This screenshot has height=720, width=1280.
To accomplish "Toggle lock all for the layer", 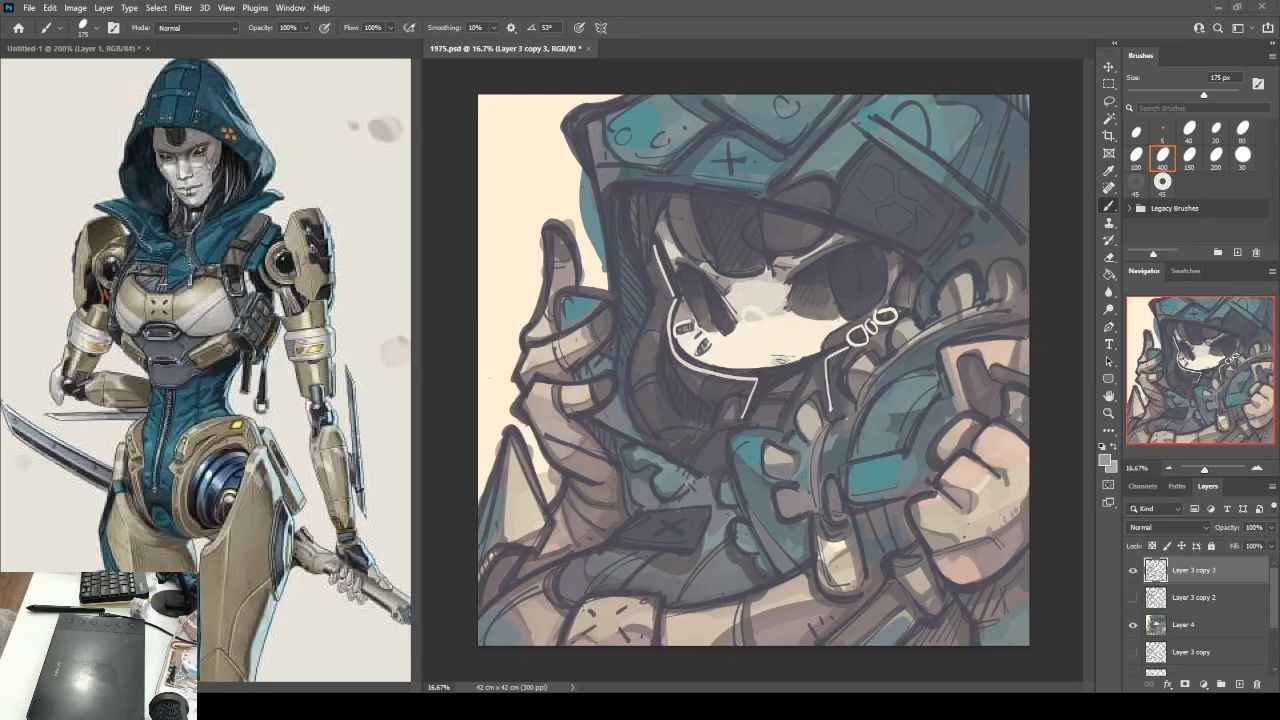I will click(x=1211, y=546).
